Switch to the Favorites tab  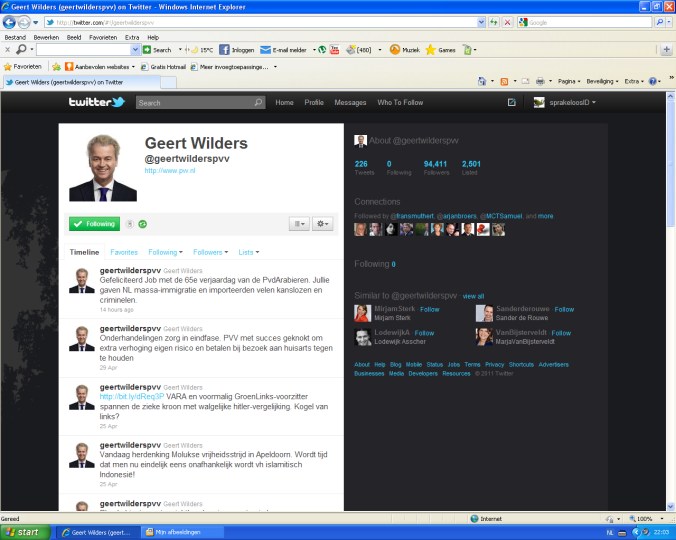point(124,252)
